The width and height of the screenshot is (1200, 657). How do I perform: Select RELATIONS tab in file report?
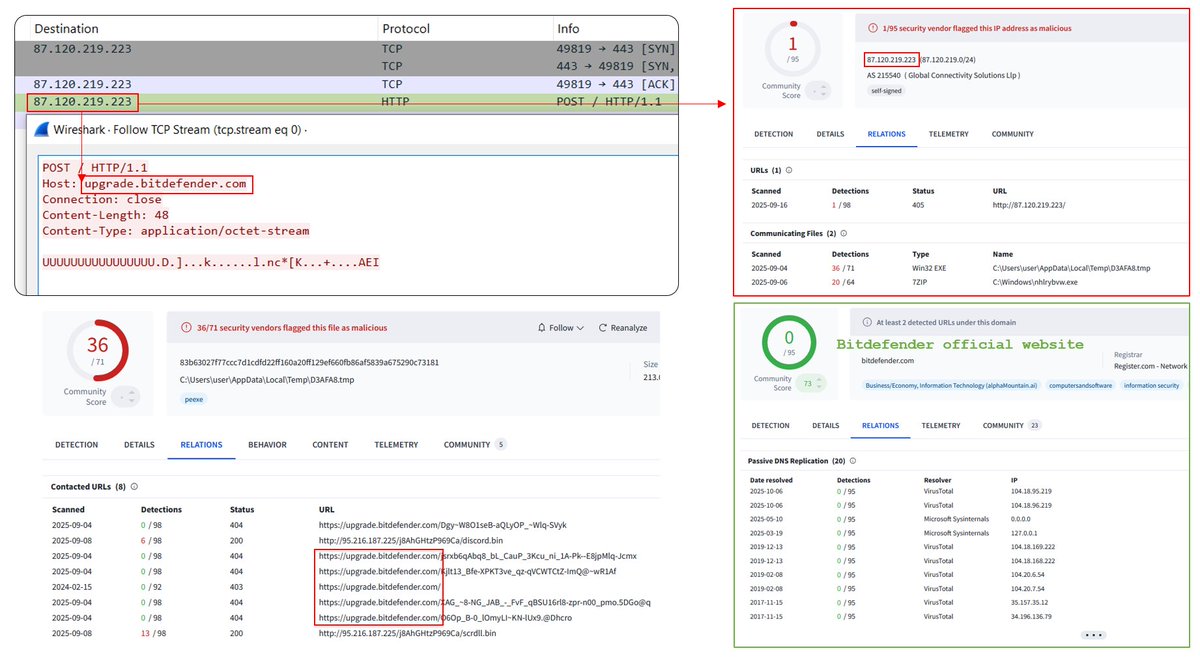[201, 445]
